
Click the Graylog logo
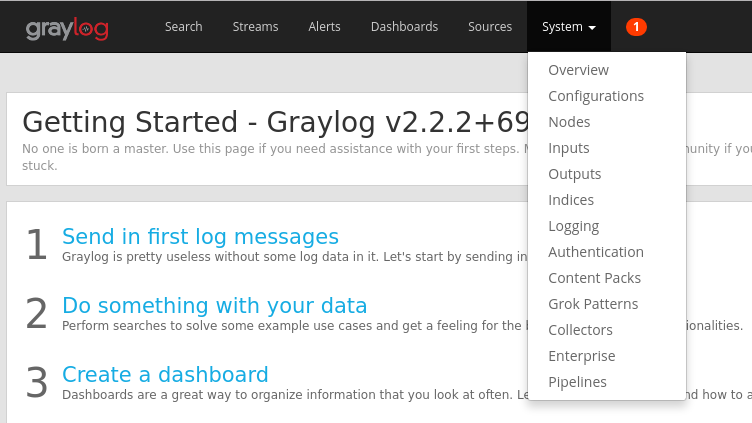click(x=66, y=27)
